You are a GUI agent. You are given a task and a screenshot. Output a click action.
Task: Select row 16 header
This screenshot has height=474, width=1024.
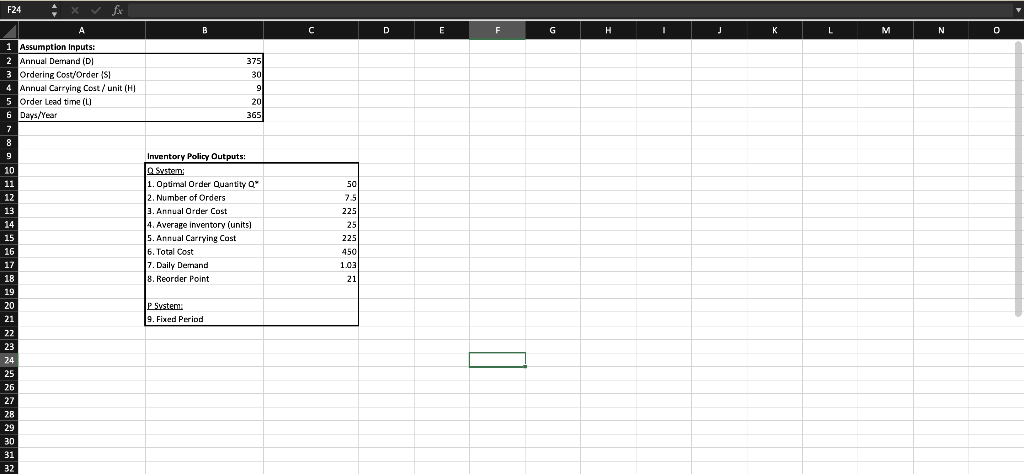point(9,251)
